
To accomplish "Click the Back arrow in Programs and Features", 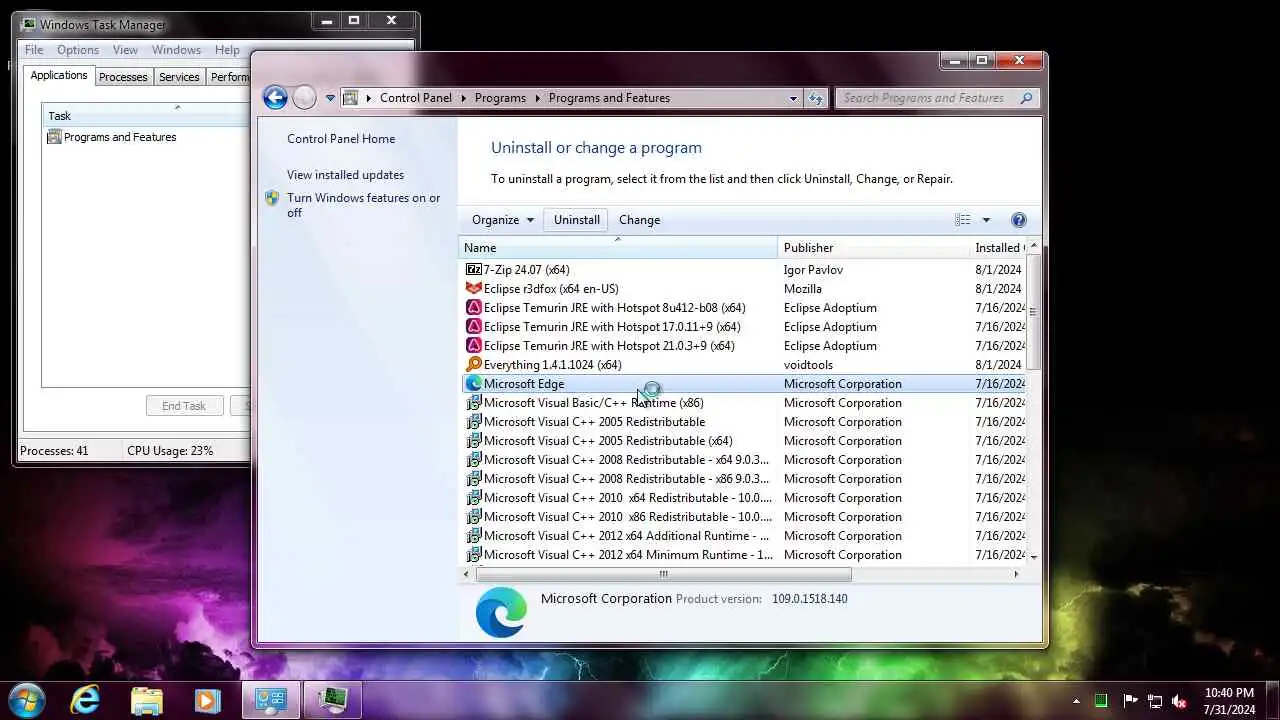I will pos(275,97).
